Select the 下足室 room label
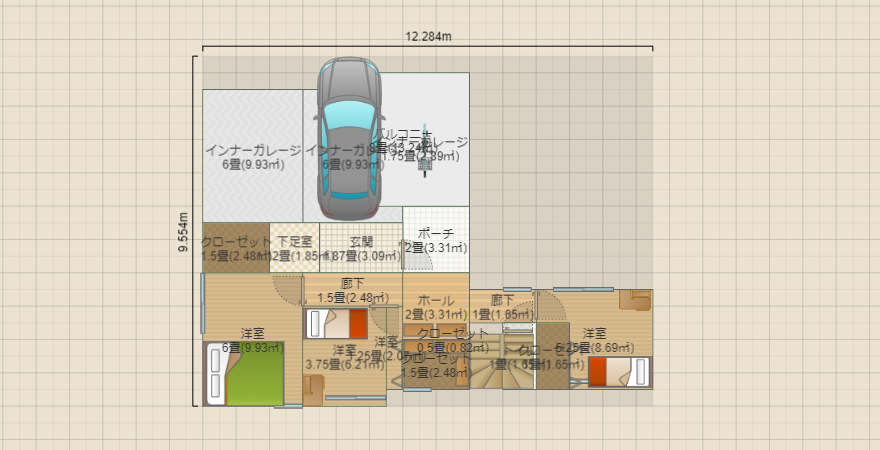The image size is (880, 450). [x=295, y=242]
